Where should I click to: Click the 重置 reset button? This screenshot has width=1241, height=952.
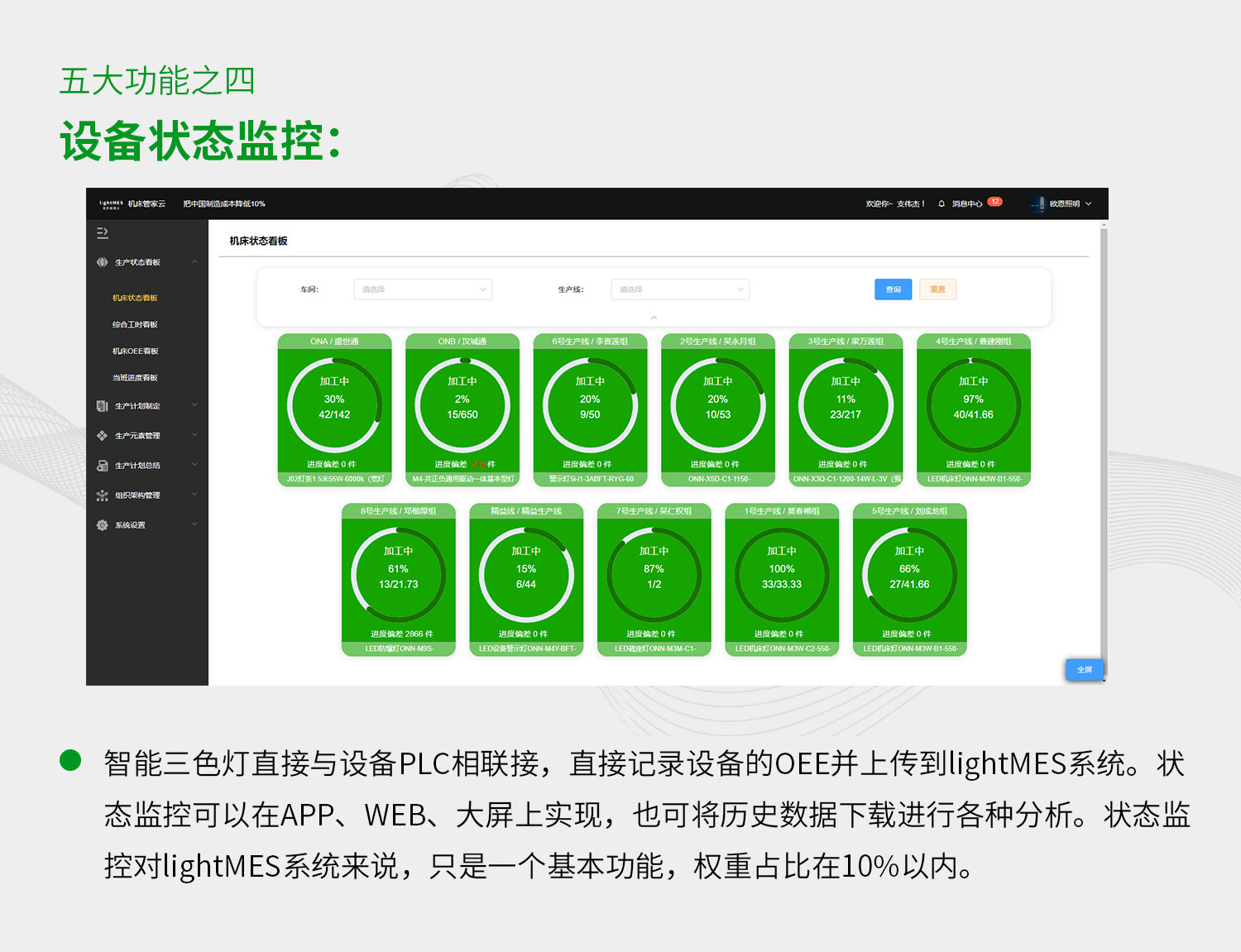click(937, 289)
